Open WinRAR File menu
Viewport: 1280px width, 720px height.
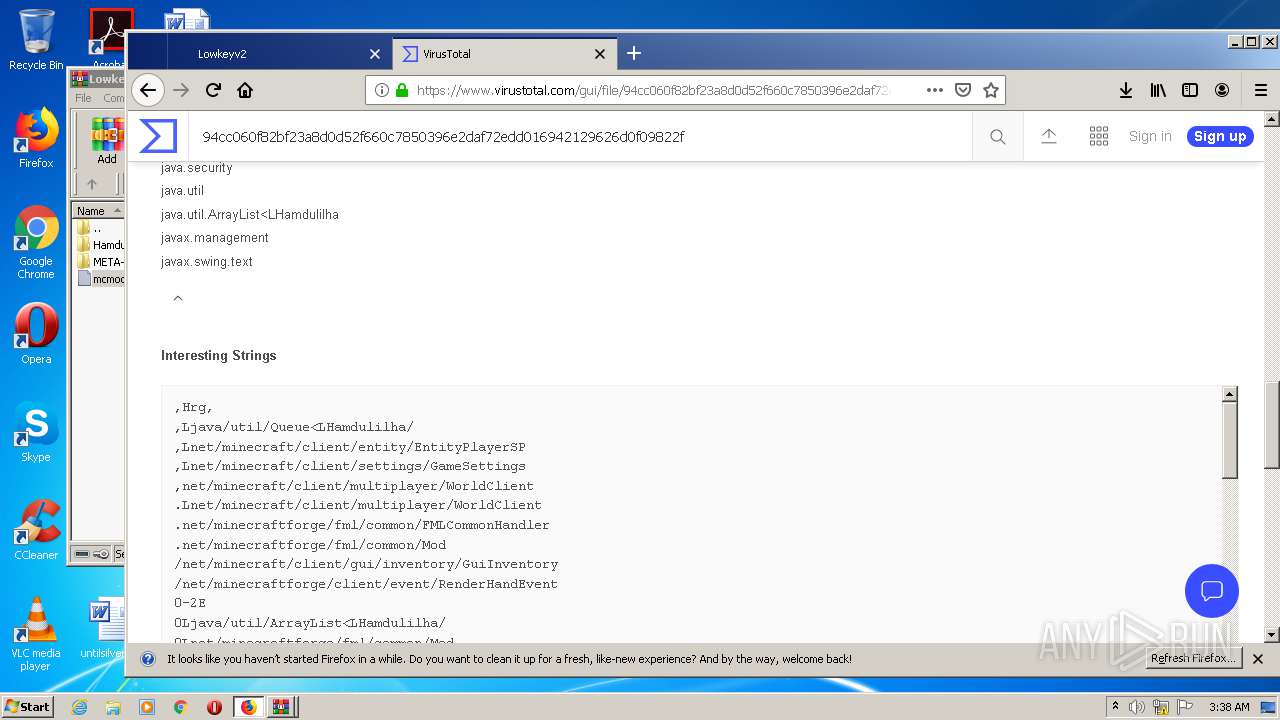pyautogui.click(x=83, y=98)
